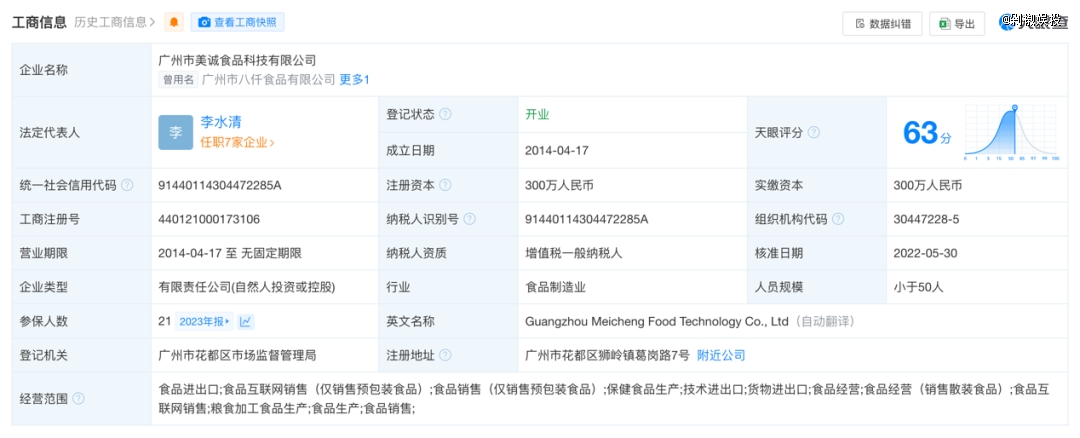The image size is (1080, 438).
Task: Click help icon beside 经营范围
Action: tap(79, 398)
